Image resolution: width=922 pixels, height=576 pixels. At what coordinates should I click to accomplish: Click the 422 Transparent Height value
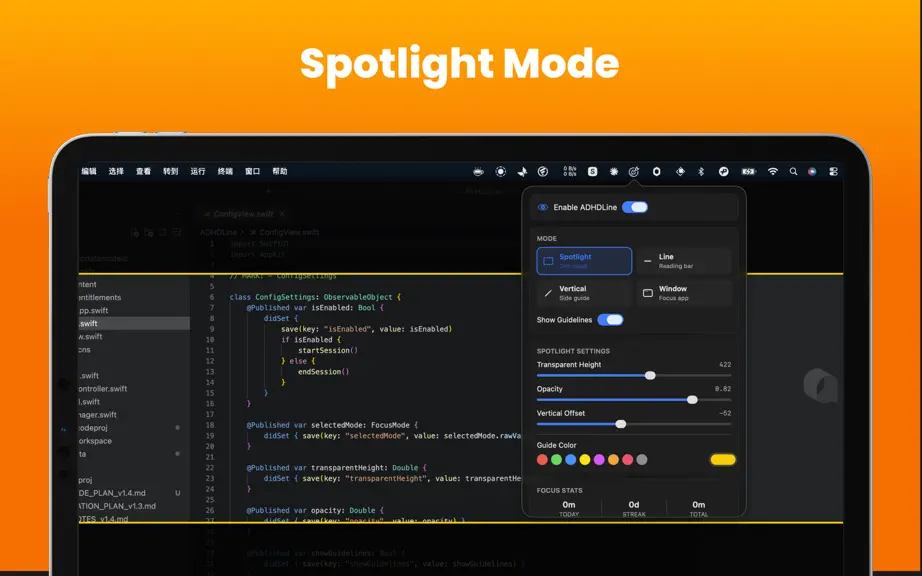[725, 364]
